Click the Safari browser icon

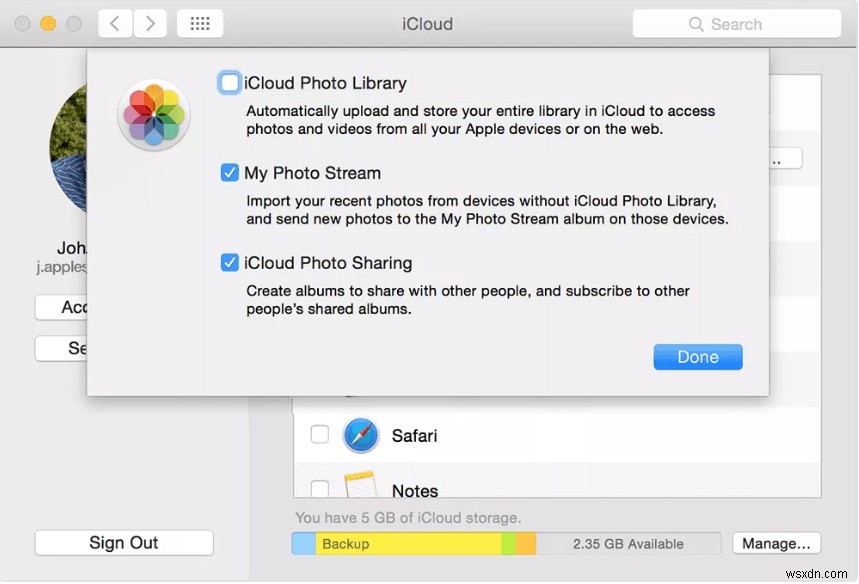click(360, 435)
